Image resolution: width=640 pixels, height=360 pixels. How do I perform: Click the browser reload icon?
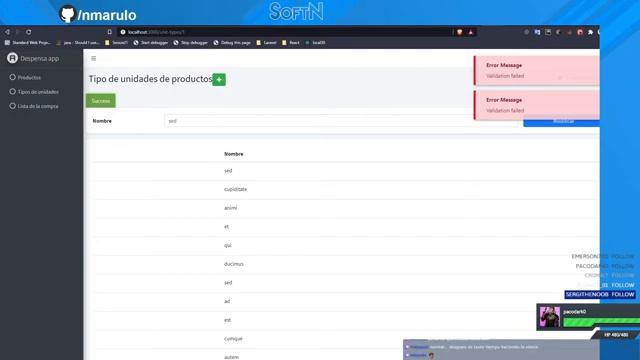(29, 32)
